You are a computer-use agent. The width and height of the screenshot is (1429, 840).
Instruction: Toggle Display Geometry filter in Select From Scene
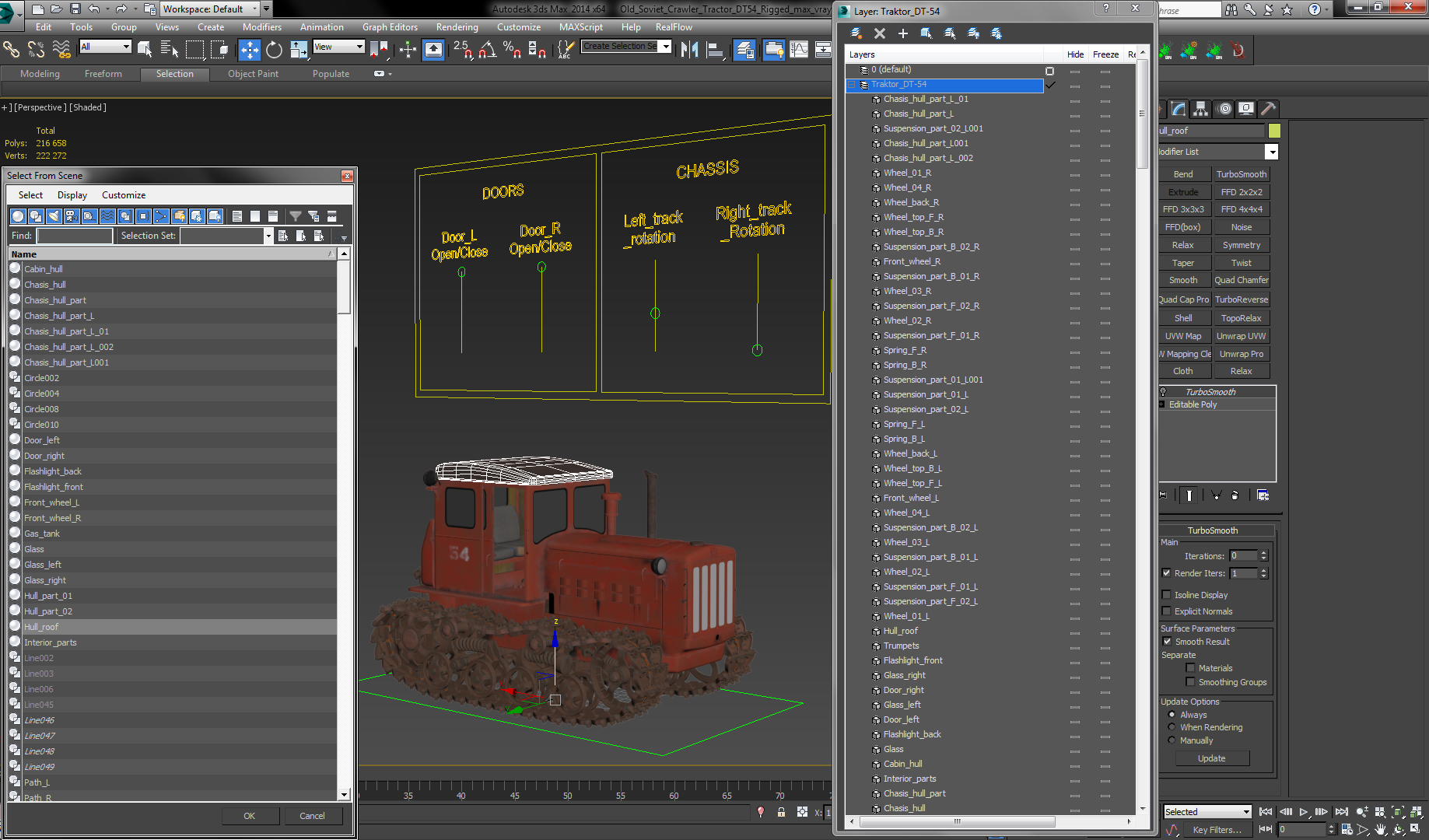(x=18, y=215)
